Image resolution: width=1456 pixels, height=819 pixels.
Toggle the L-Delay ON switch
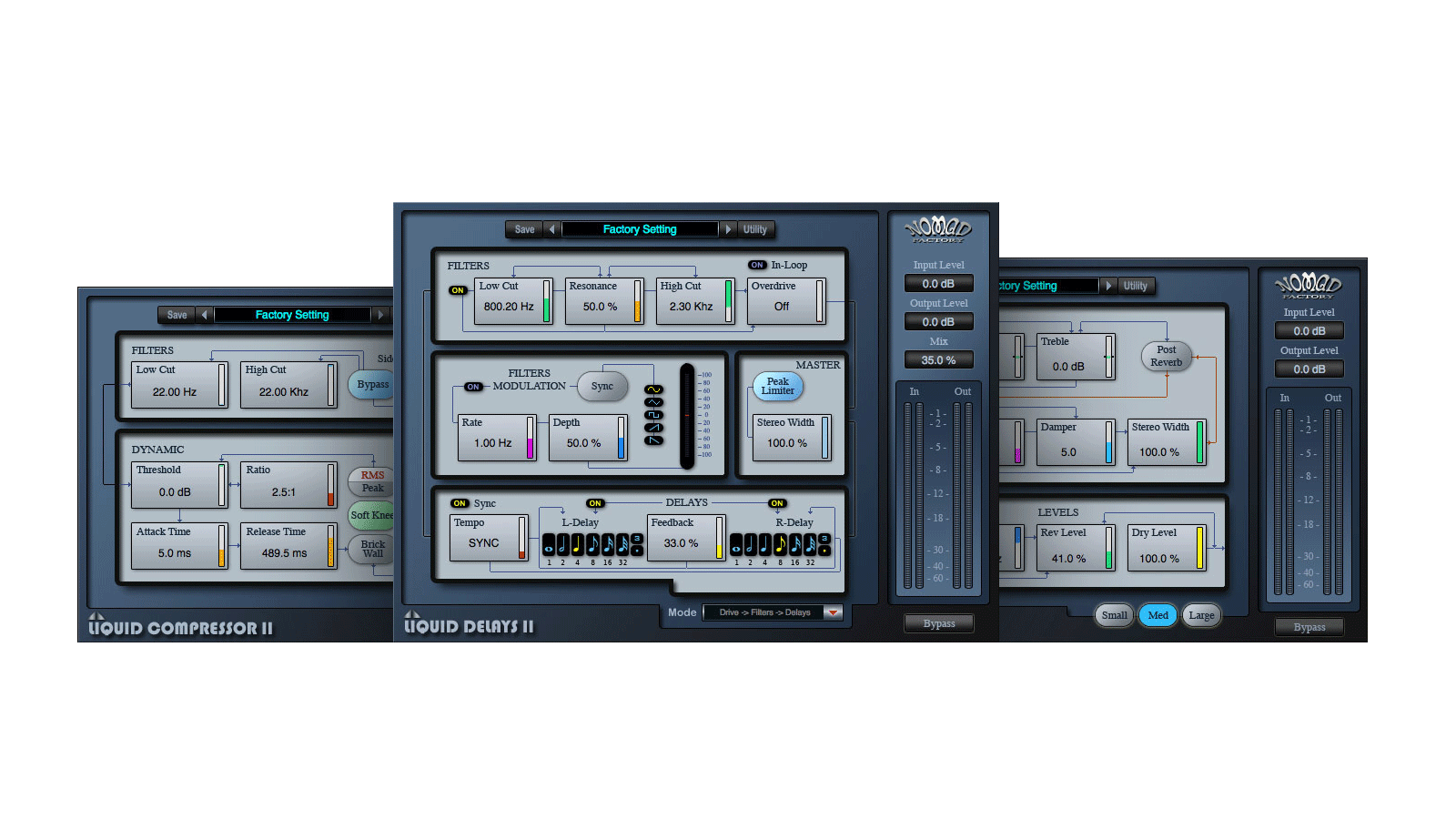(x=595, y=503)
